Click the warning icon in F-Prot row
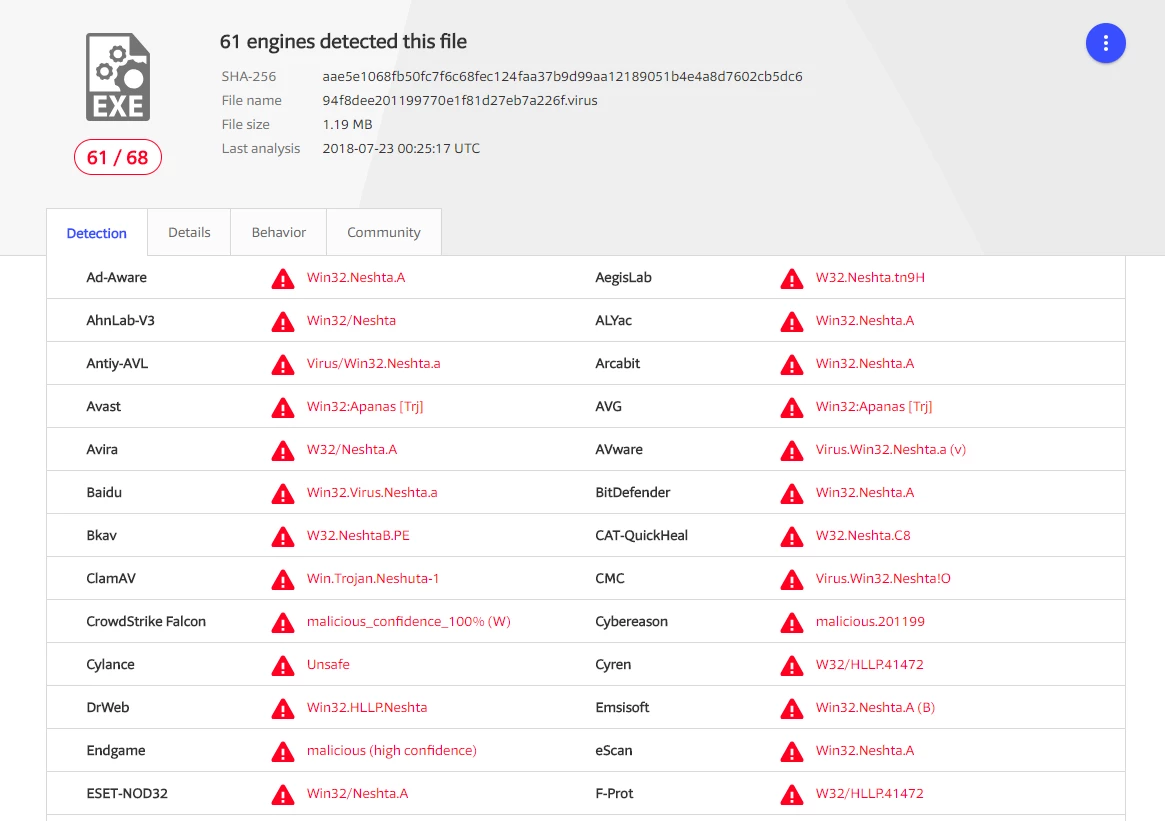The image size is (1165, 821). point(791,795)
